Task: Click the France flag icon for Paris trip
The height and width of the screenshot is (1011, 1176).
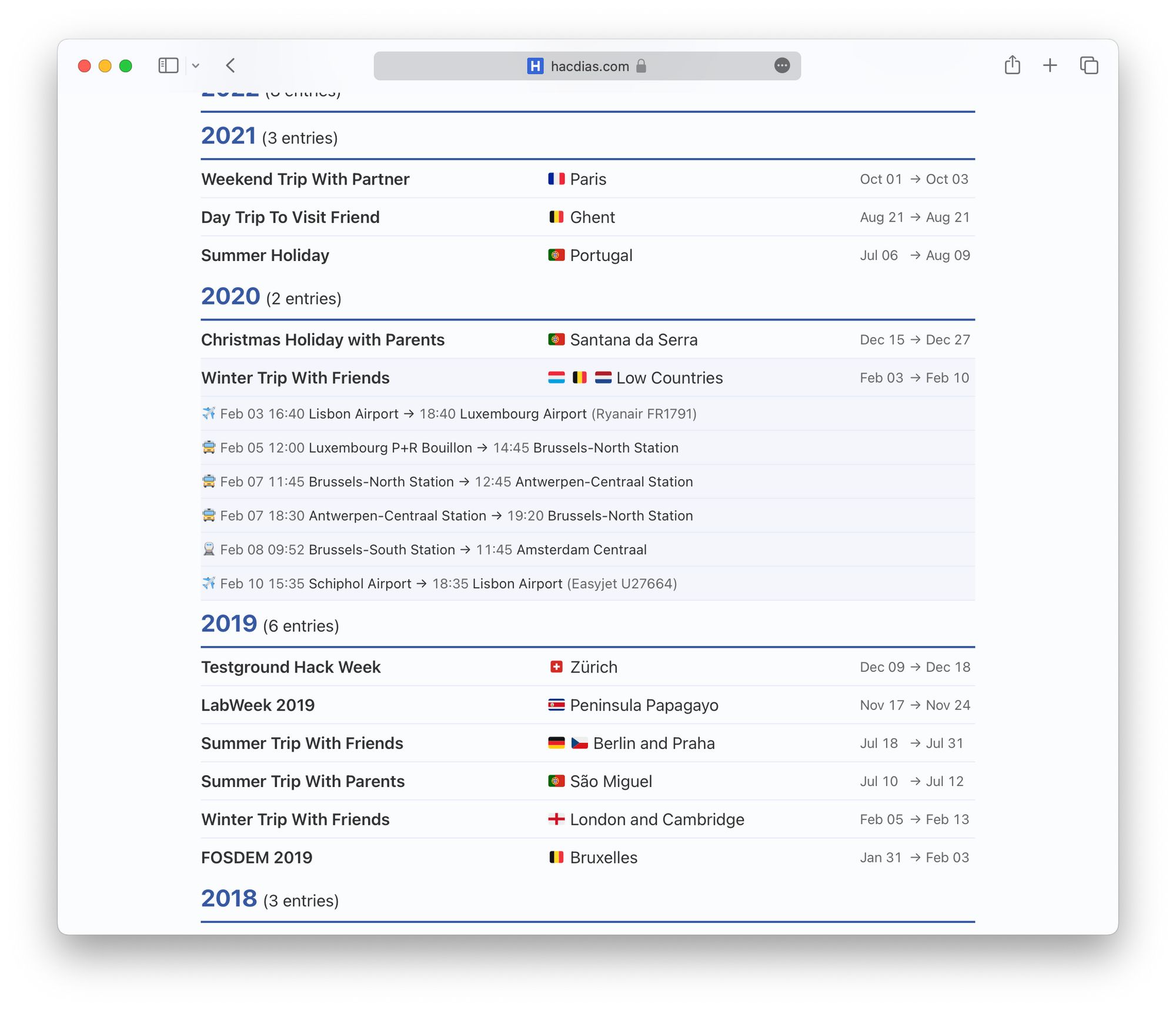Action: click(556, 179)
